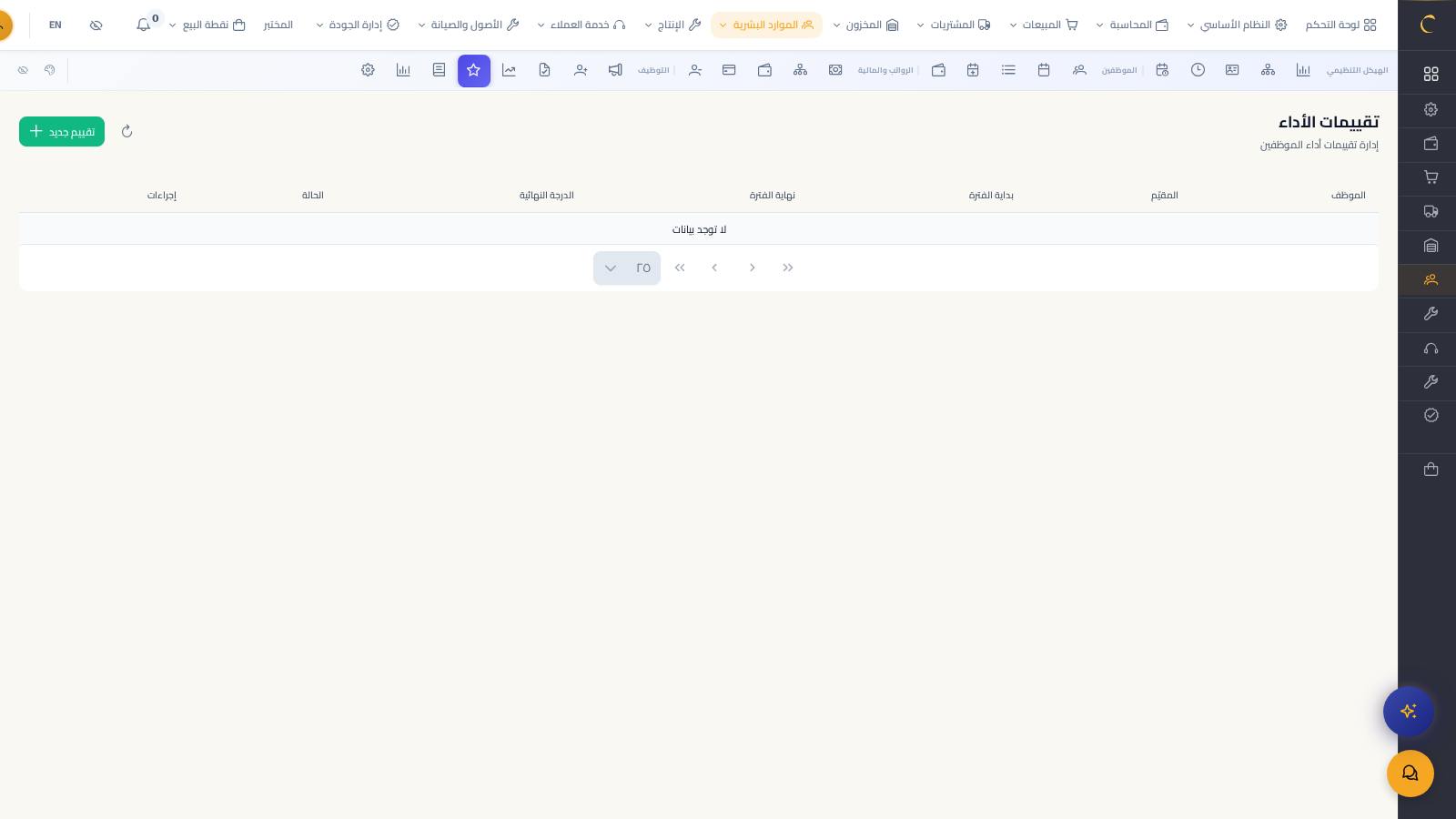Open the page size dropdown showing 25

click(x=626, y=268)
